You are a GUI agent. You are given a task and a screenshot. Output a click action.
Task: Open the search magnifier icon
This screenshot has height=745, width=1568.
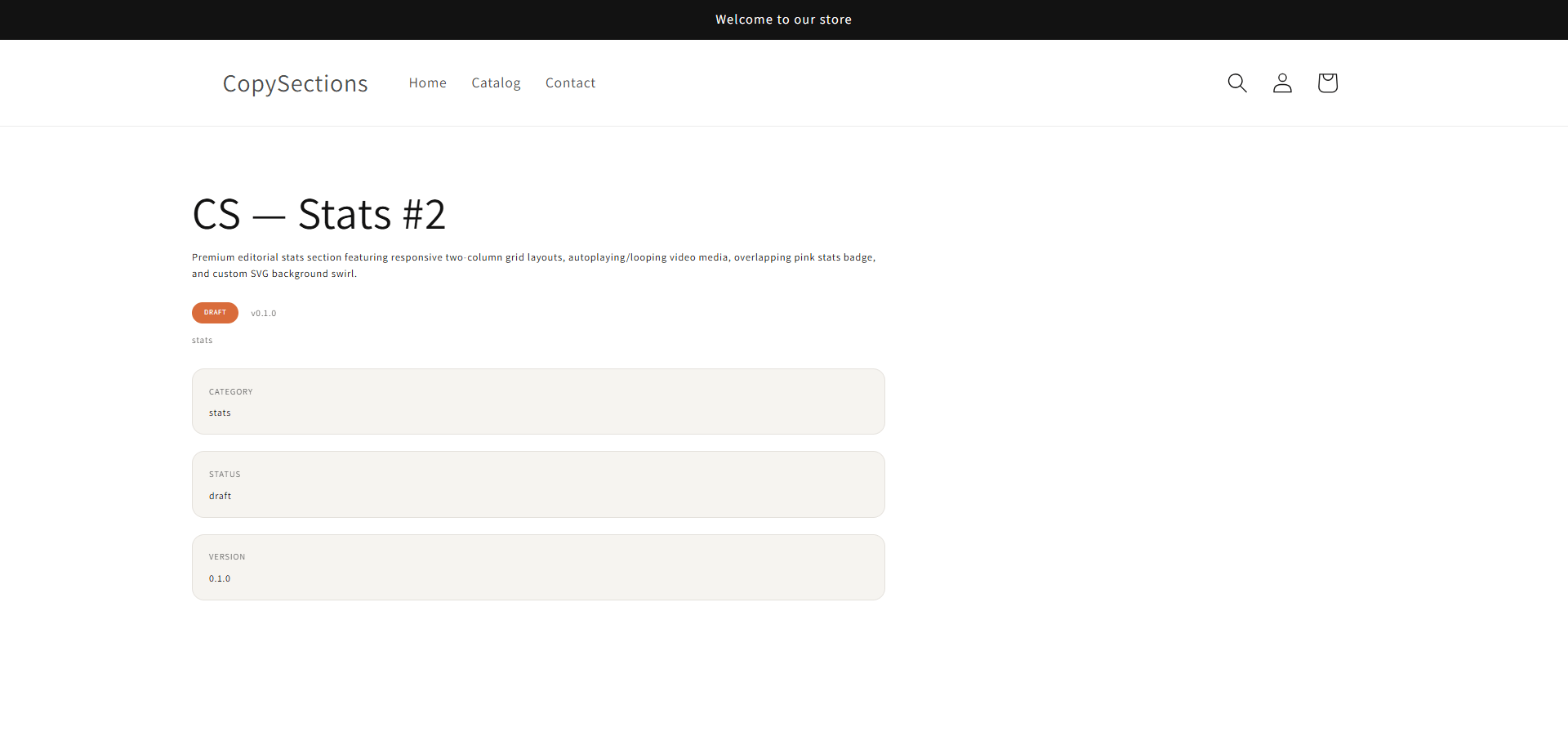pos(1237,83)
